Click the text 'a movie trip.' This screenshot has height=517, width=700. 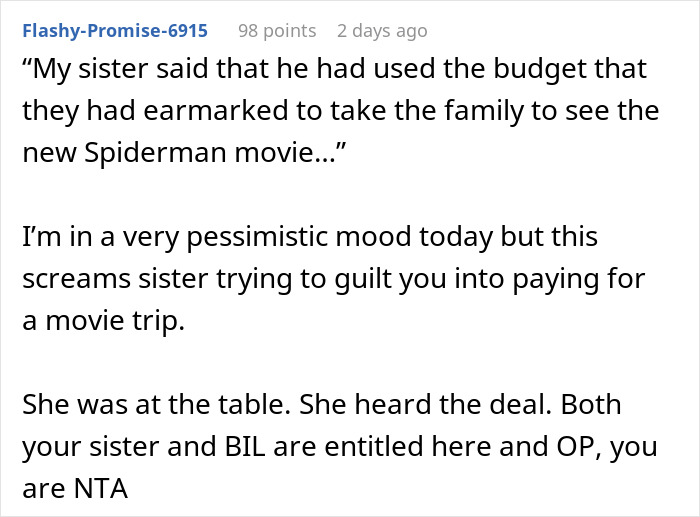coord(104,321)
